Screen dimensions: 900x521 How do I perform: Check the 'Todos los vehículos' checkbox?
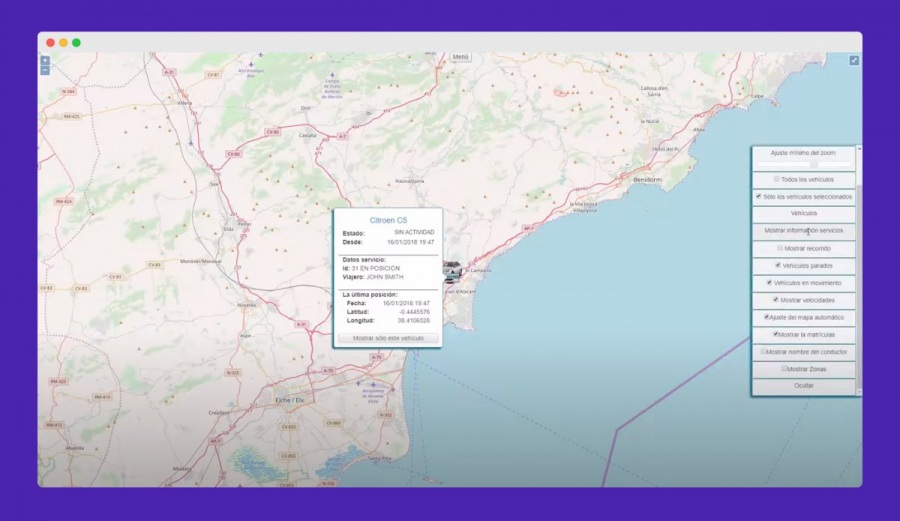click(777, 179)
